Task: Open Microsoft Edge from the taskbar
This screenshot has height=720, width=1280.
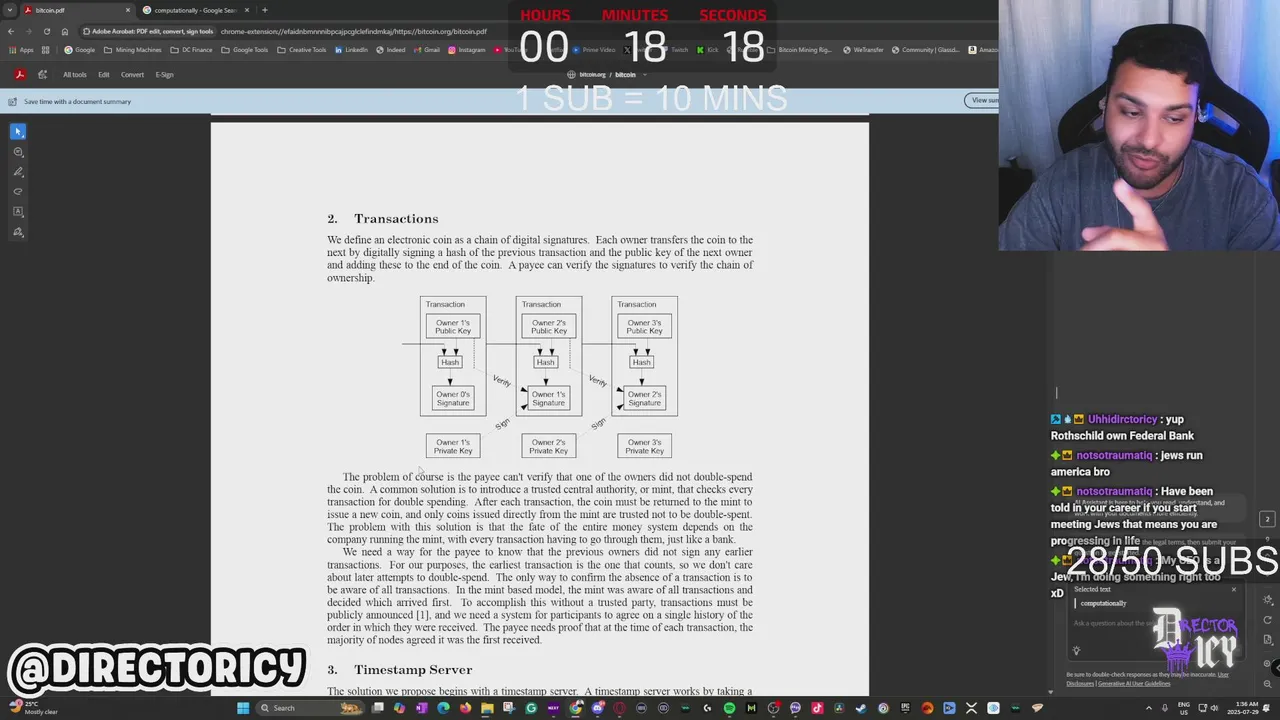Action: 443,708
